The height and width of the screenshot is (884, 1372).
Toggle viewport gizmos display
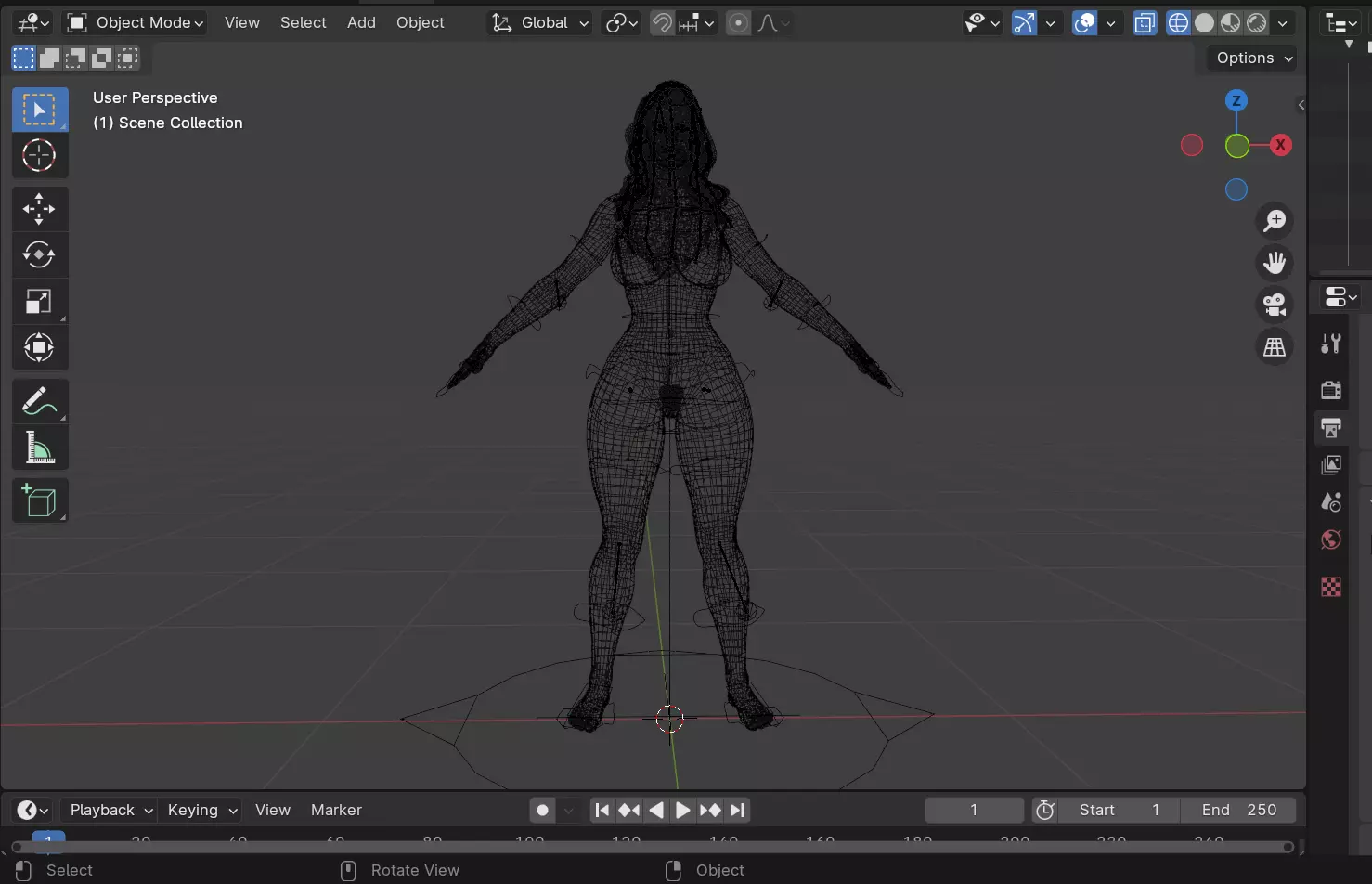[1024, 22]
